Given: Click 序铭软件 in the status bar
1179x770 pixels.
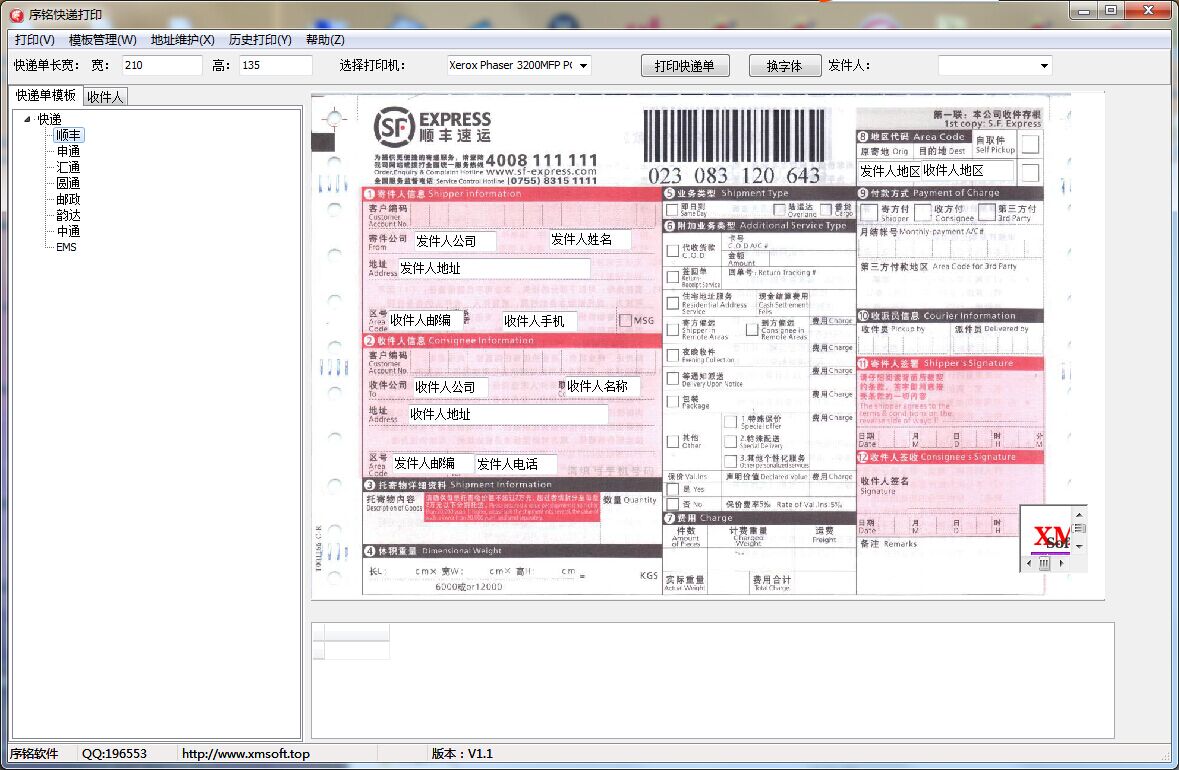Looking at the screenshot, I should 34,753.
